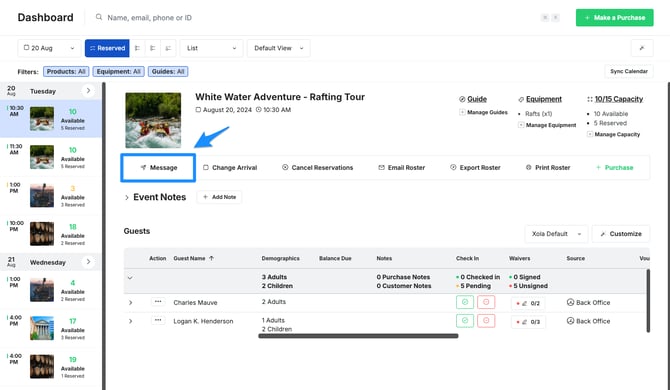Click the Customize button
Image resolution: width=670 pixels, height=390 pixels.
coord(621,234)
